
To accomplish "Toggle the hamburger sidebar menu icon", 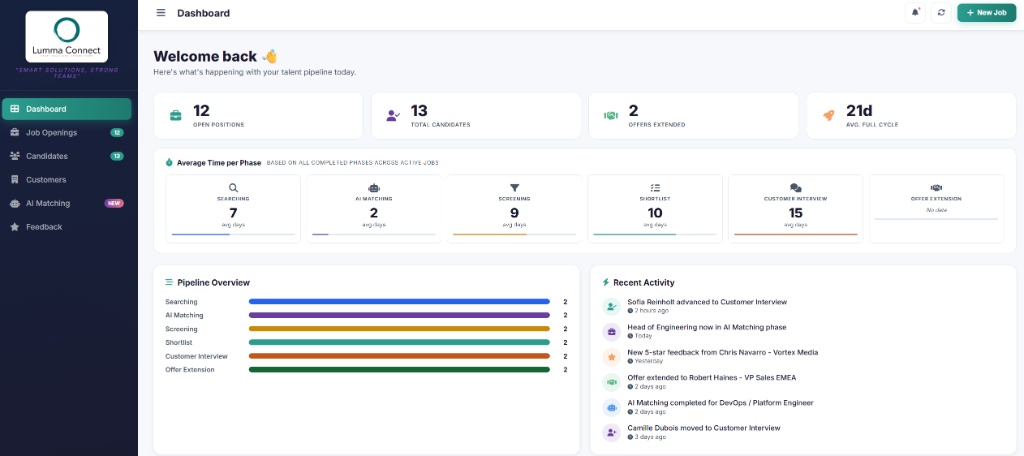I will 161,12.
